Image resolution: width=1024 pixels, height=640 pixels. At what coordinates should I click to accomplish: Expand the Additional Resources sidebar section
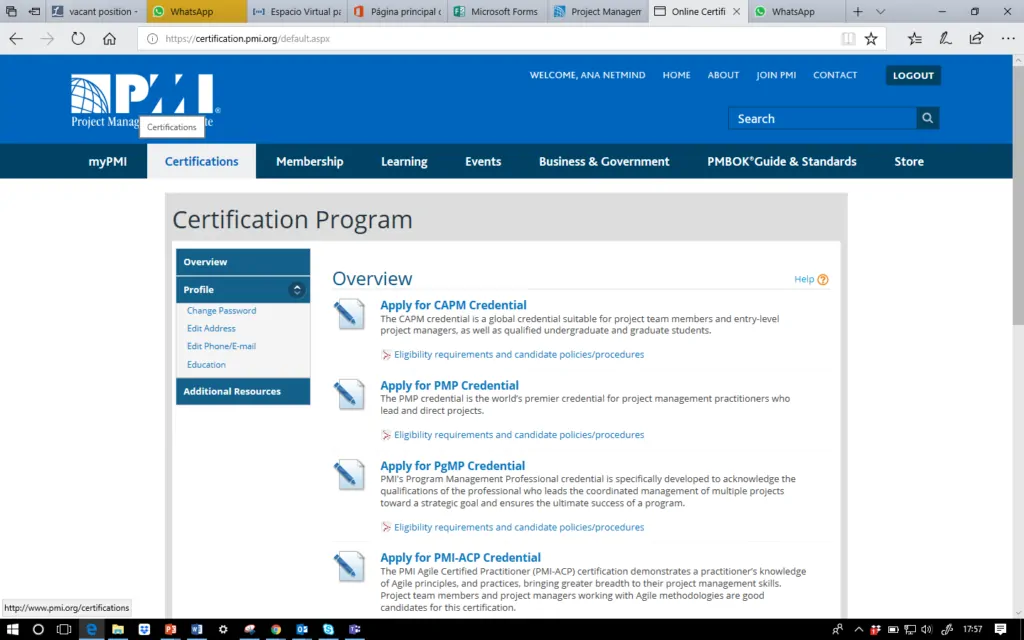[x=242, y=391]
